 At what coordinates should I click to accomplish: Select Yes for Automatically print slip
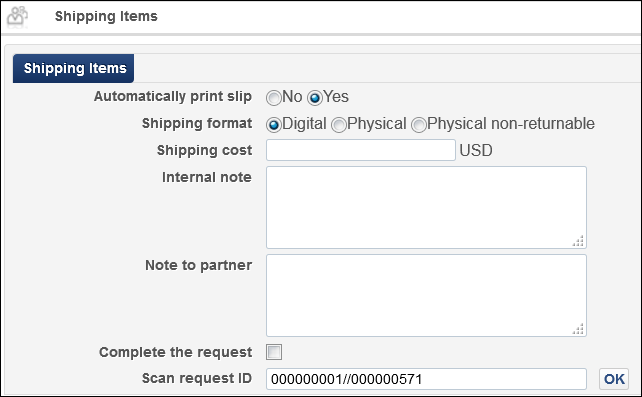coord(315,98)
